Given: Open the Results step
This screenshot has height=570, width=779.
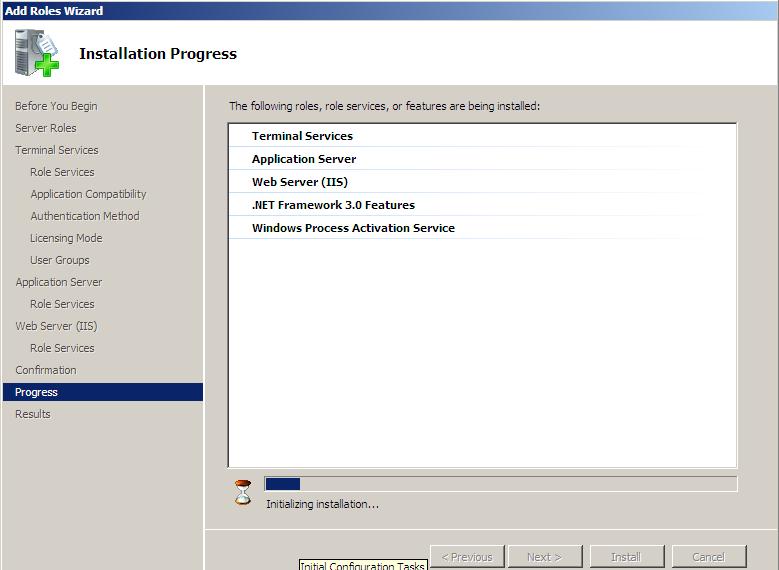Looking at the screenshot, I should pyautogui.click(x=33, y=413).
